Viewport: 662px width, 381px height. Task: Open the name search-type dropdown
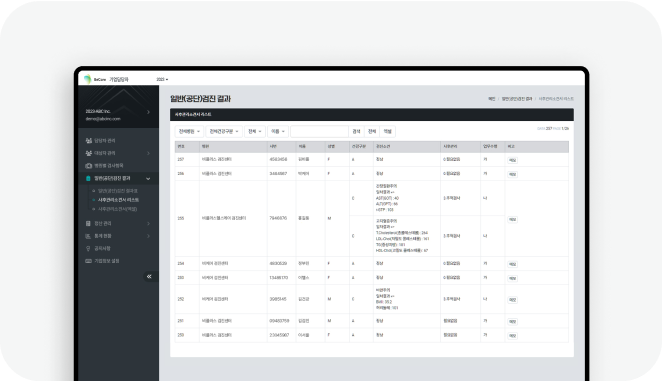pos(278,131)
